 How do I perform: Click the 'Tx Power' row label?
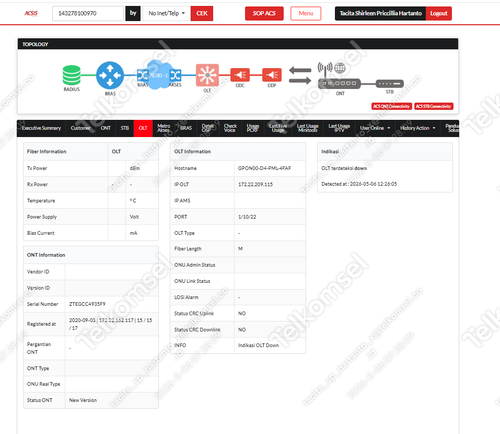(37, 168)
